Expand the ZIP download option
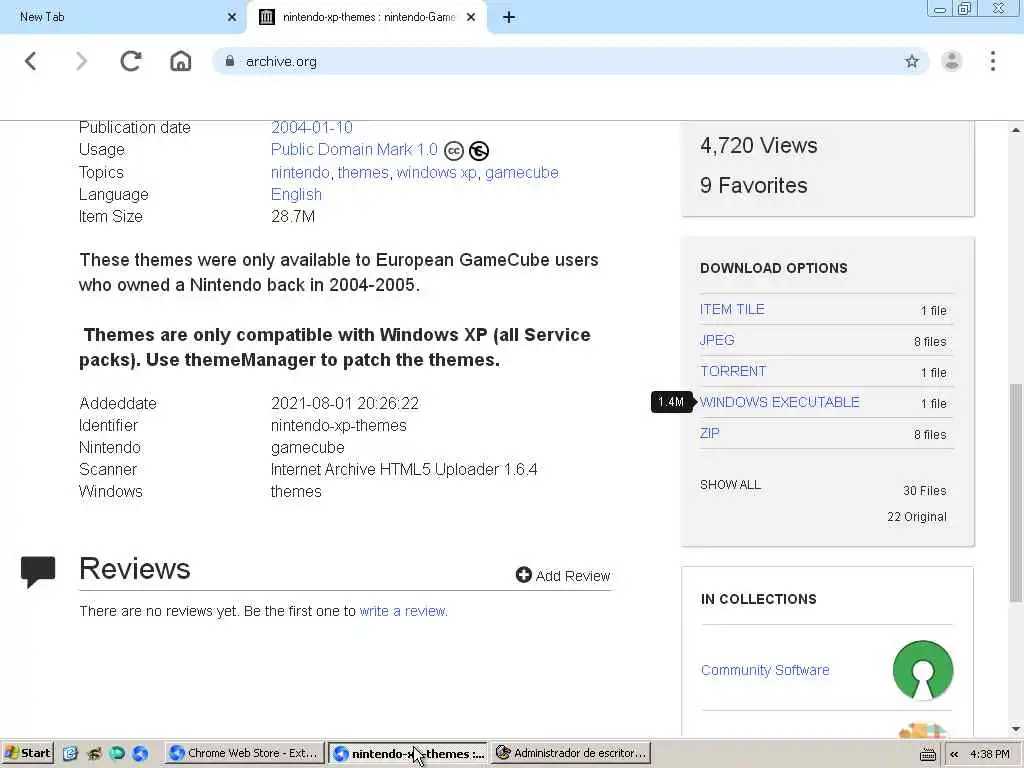 (x=710, y=434)
